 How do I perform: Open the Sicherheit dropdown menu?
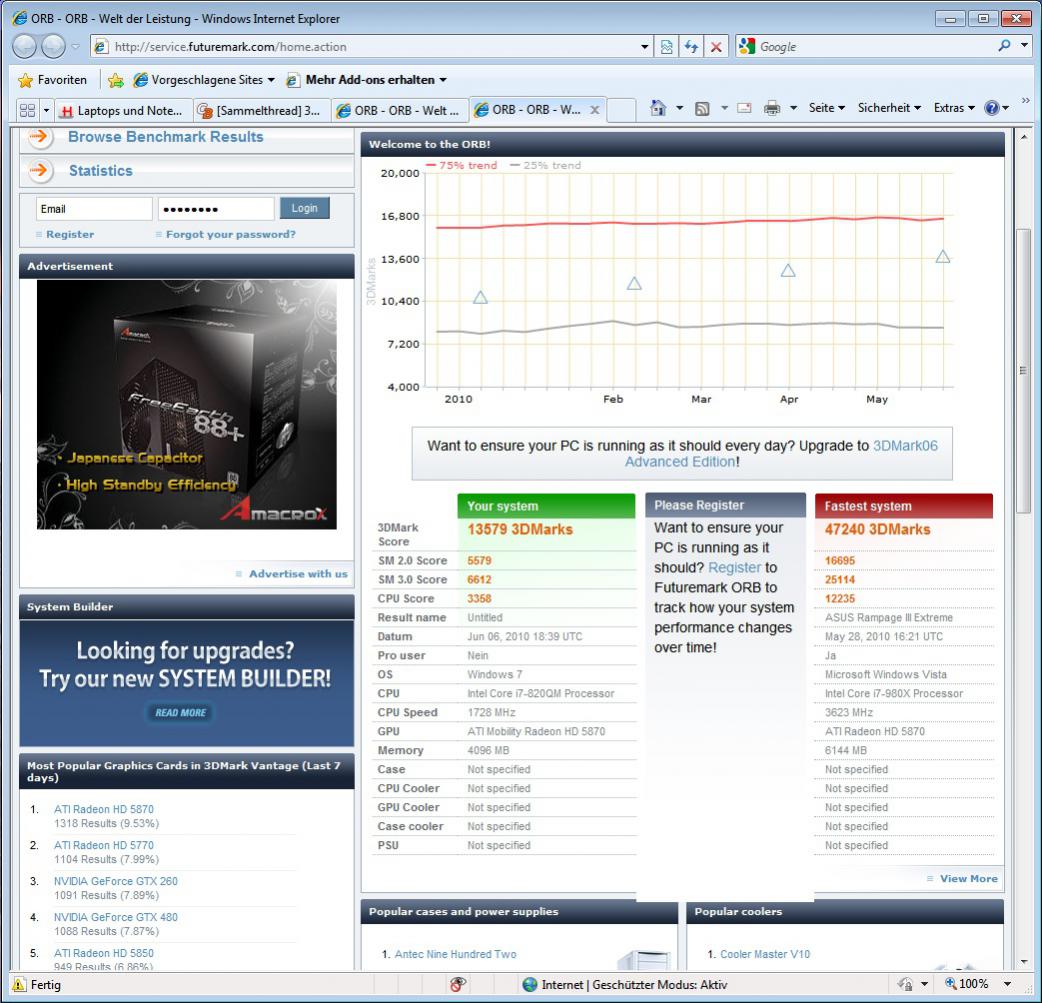click(888, 108)
